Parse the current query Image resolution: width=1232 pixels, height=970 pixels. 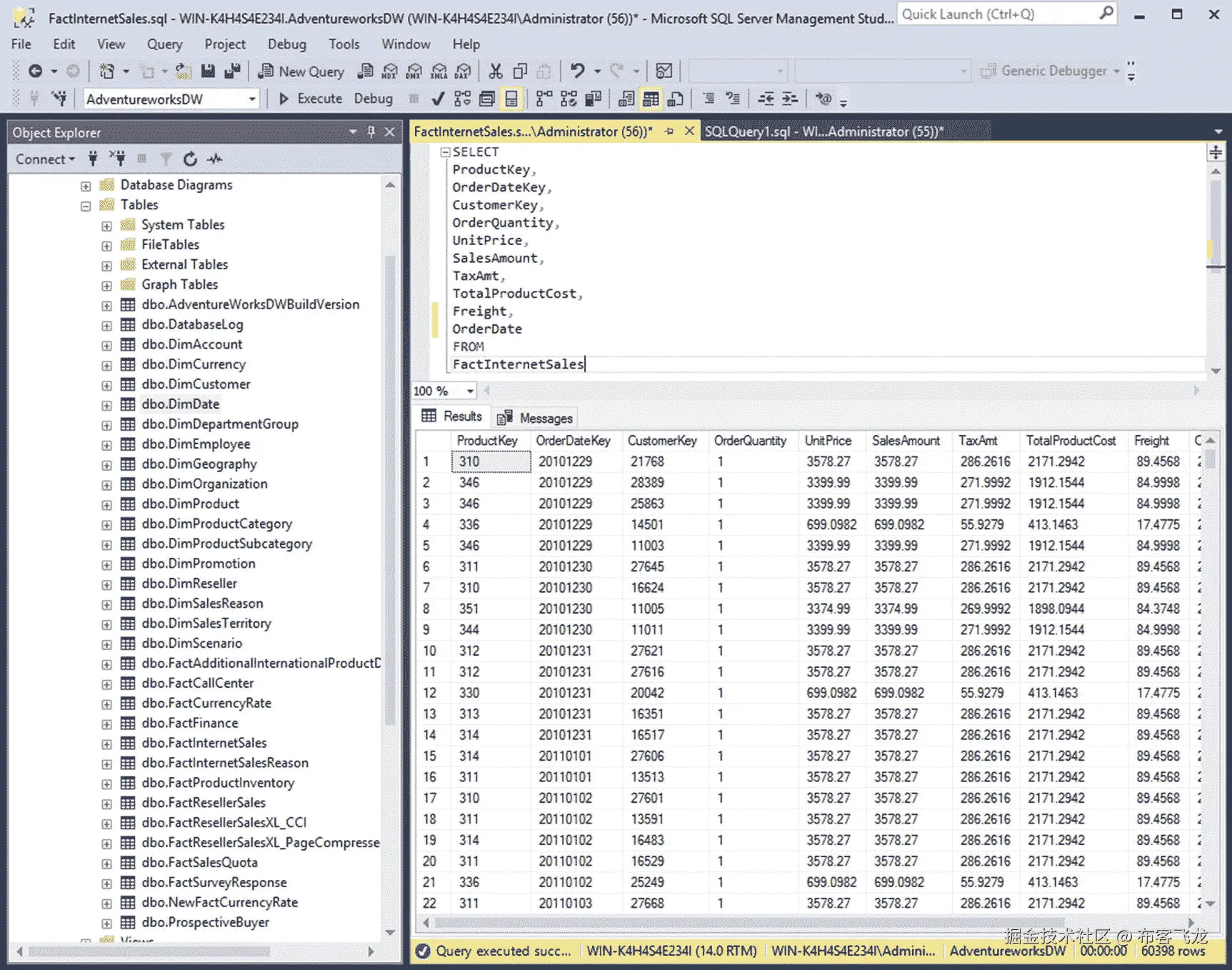tap(438, 99)
